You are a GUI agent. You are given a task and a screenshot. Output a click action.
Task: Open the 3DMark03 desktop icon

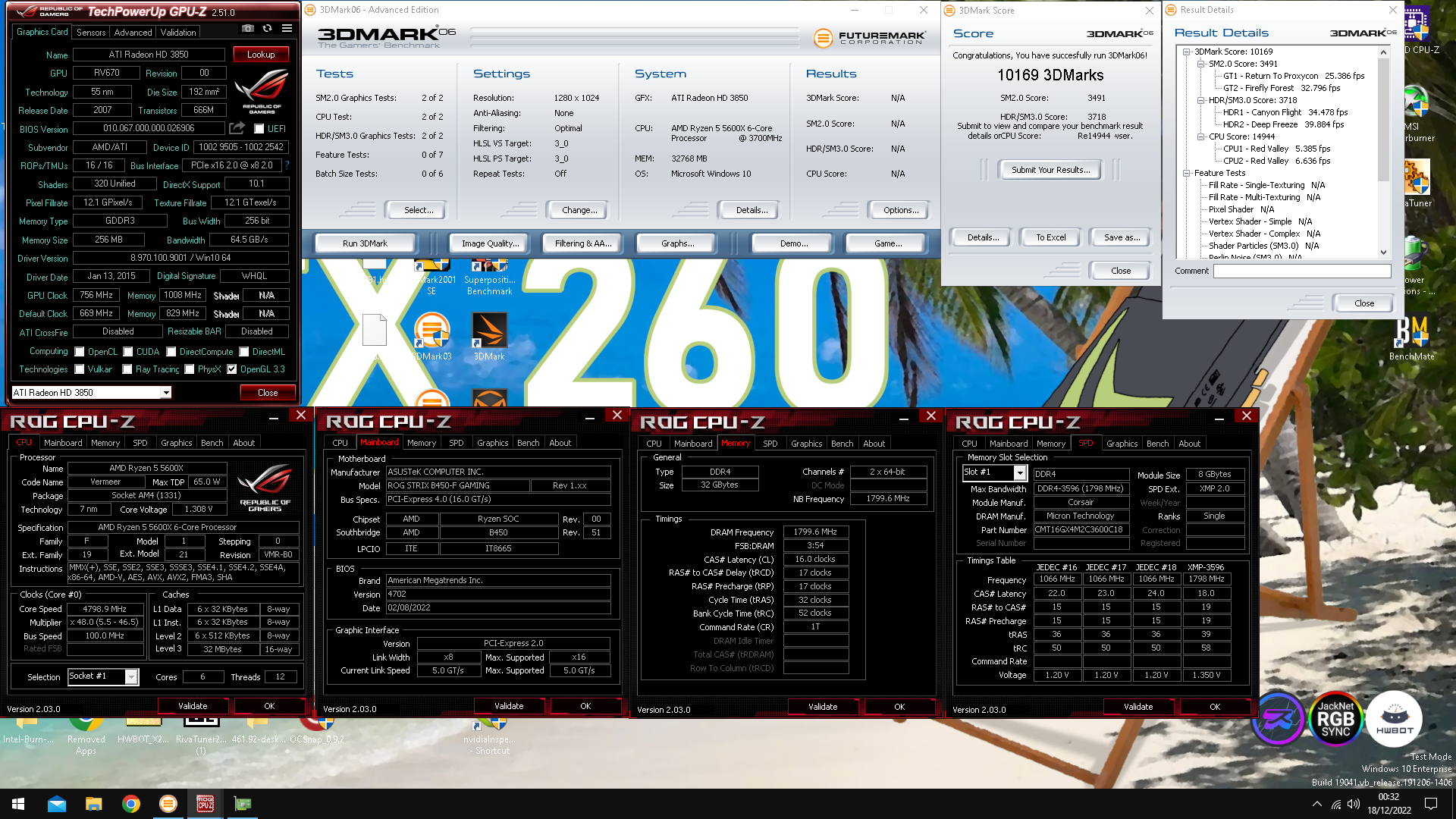click(432, 337)
